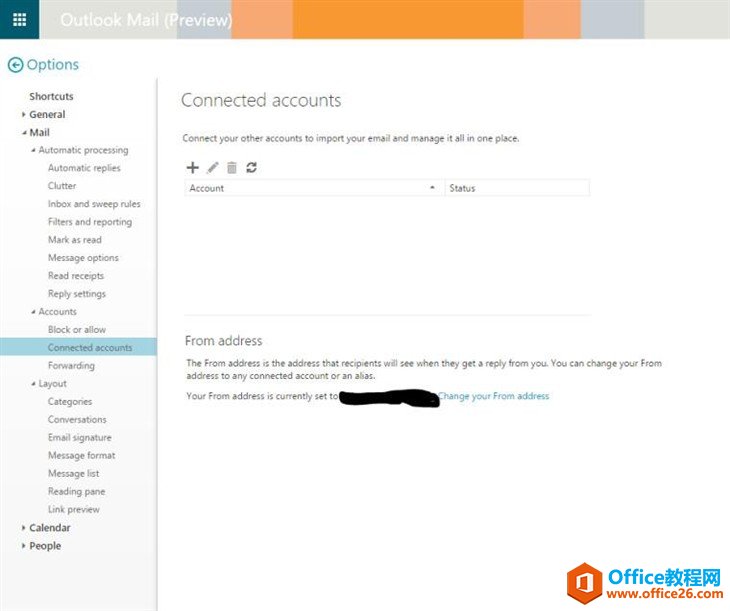Viewport: 730px width, 611px height.
Task: Expand the Calendar section
Action: [23, 528]
